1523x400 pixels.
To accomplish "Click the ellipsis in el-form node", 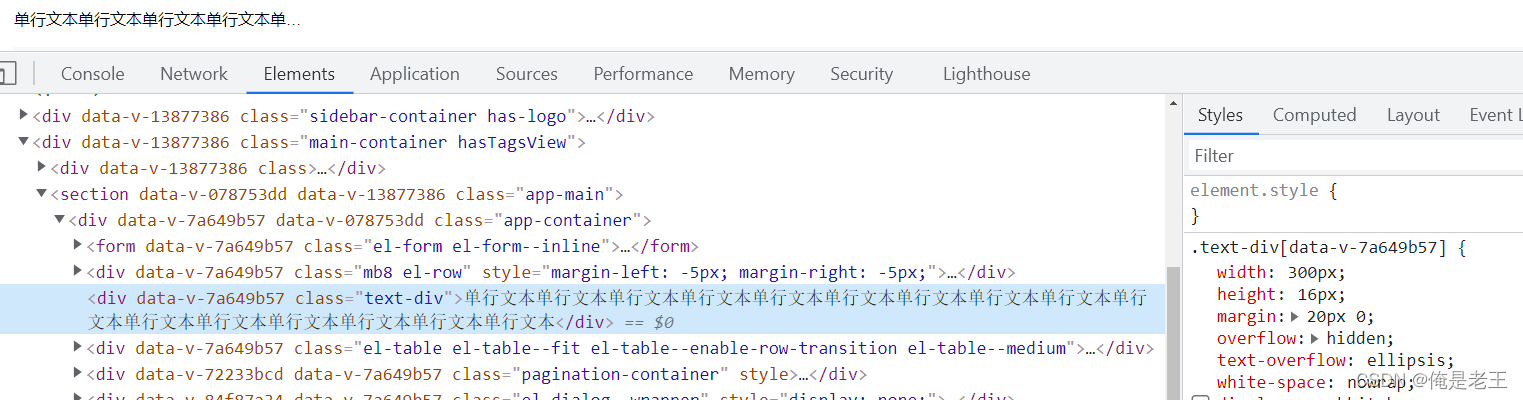I will tap(626, 246).
